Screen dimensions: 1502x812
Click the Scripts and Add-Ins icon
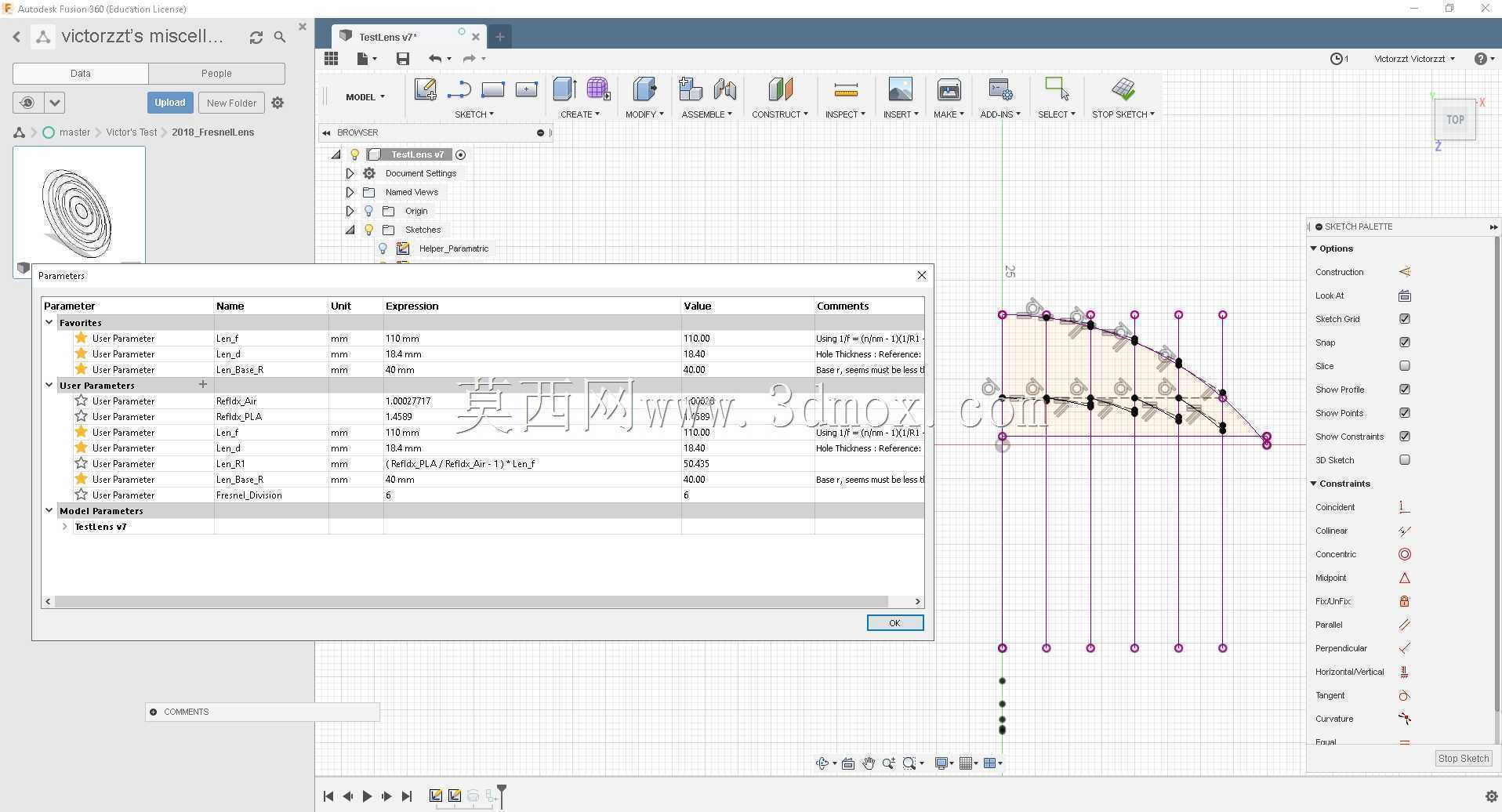point(1000,89)
